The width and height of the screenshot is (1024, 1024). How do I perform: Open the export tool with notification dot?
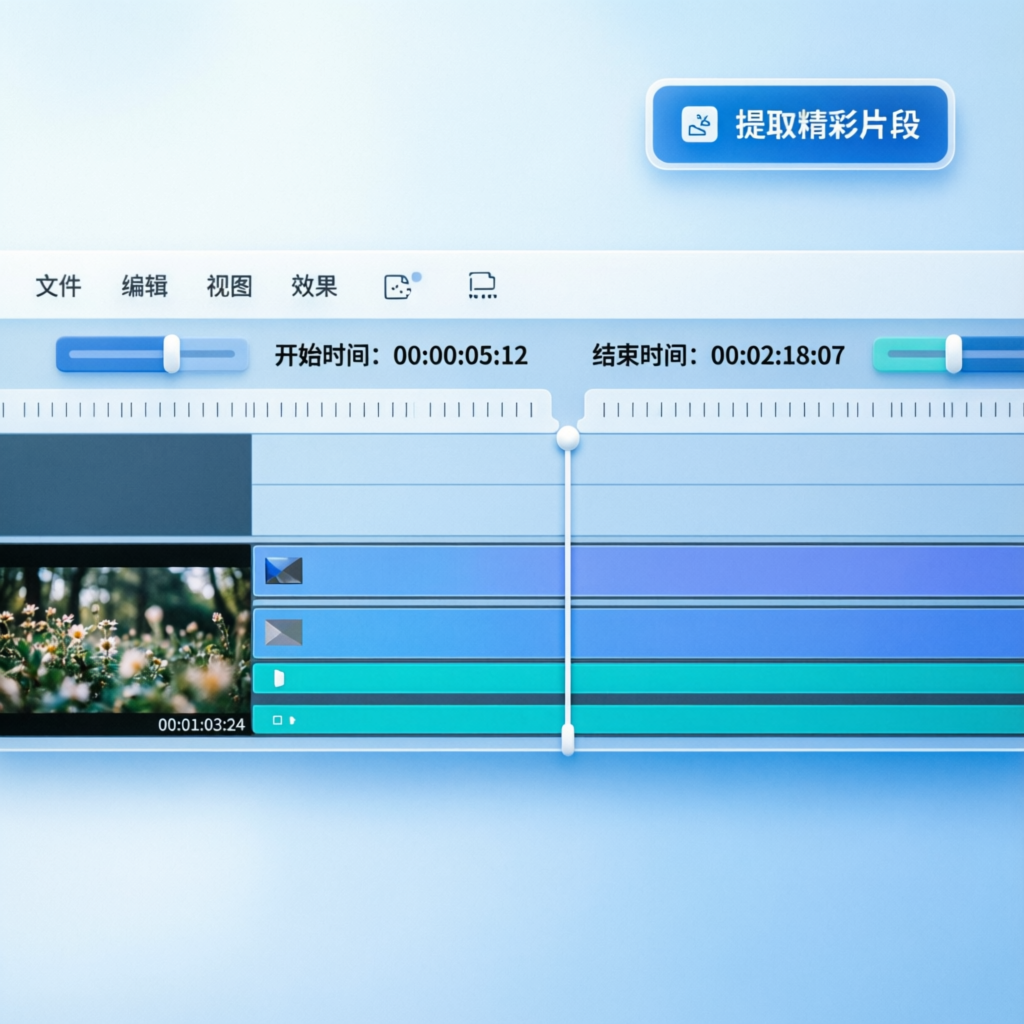click(x=399, y=287)
